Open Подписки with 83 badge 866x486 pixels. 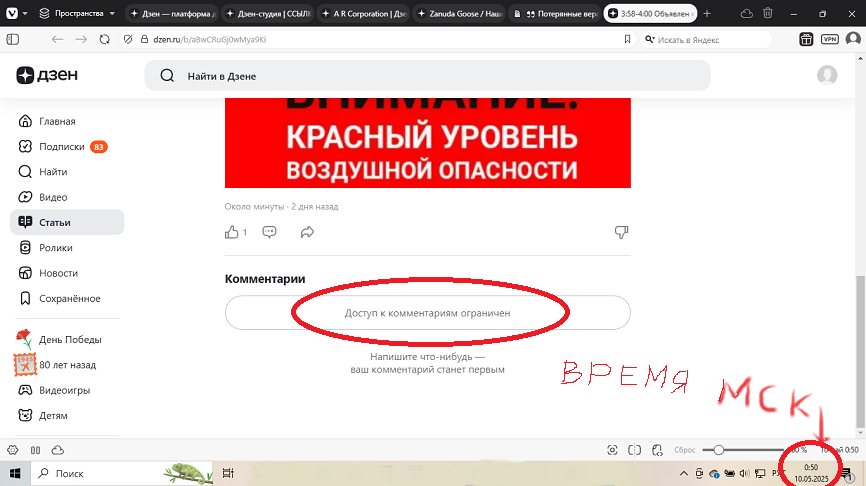67,146
